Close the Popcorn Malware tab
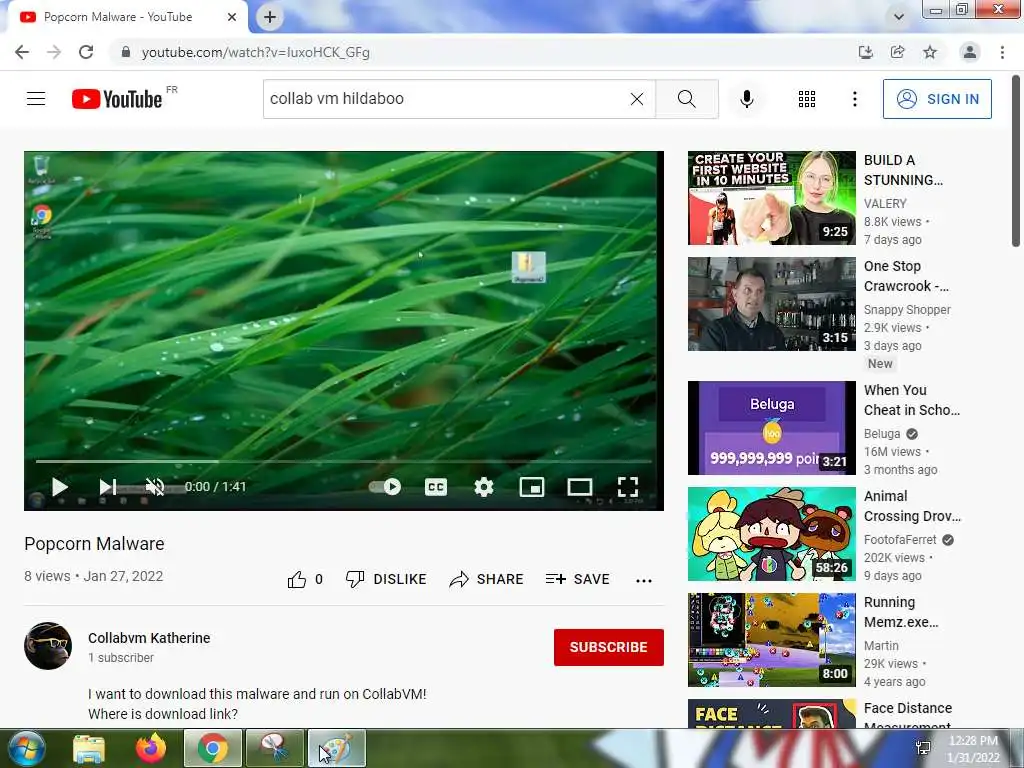 (232, 17)
